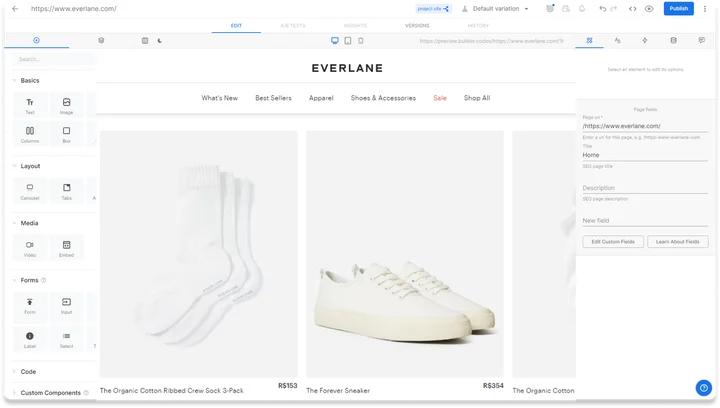
Task: Switch to desktop preview device
Action: pyautogui.click(x=335, y=40)
